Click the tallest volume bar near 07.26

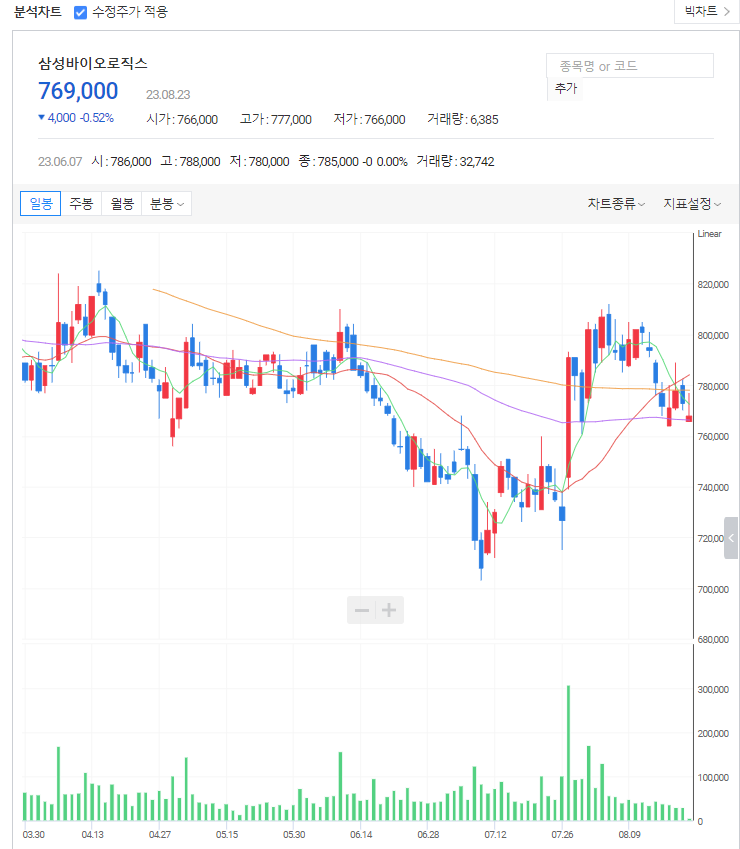click(568, 753)
